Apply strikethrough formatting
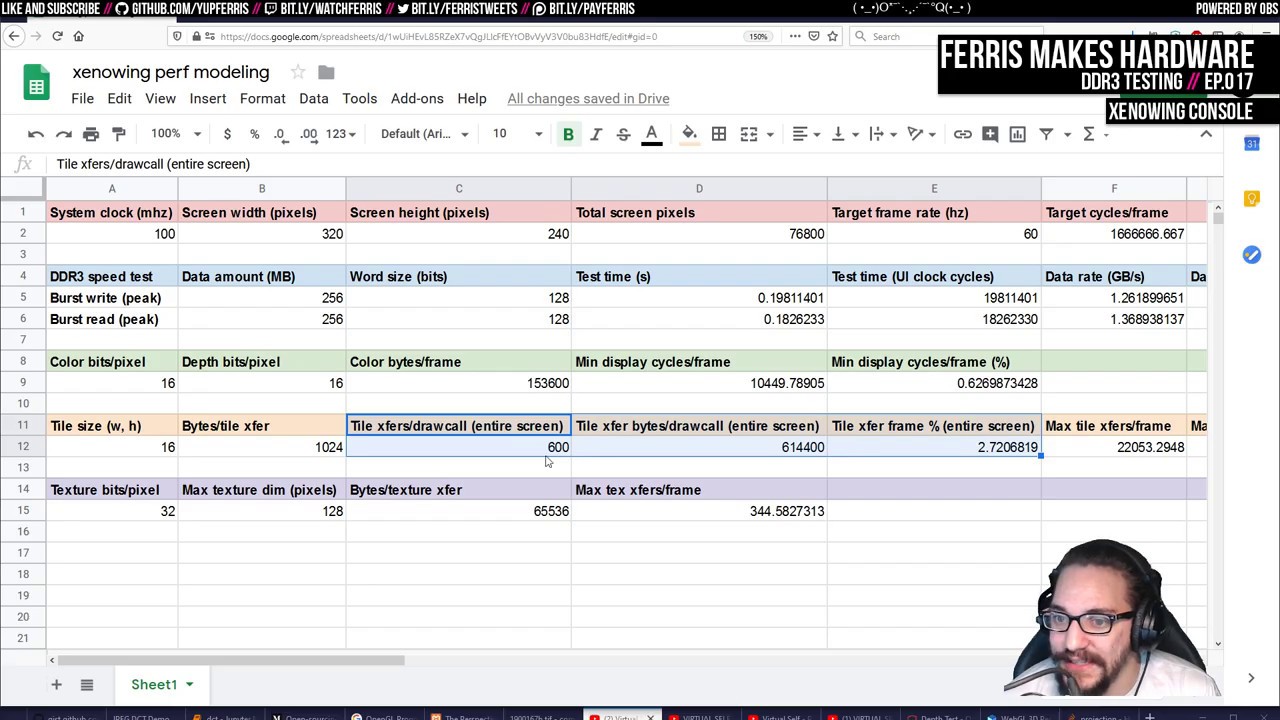Screen dimensions: 1280x720 tap(623, 134)
